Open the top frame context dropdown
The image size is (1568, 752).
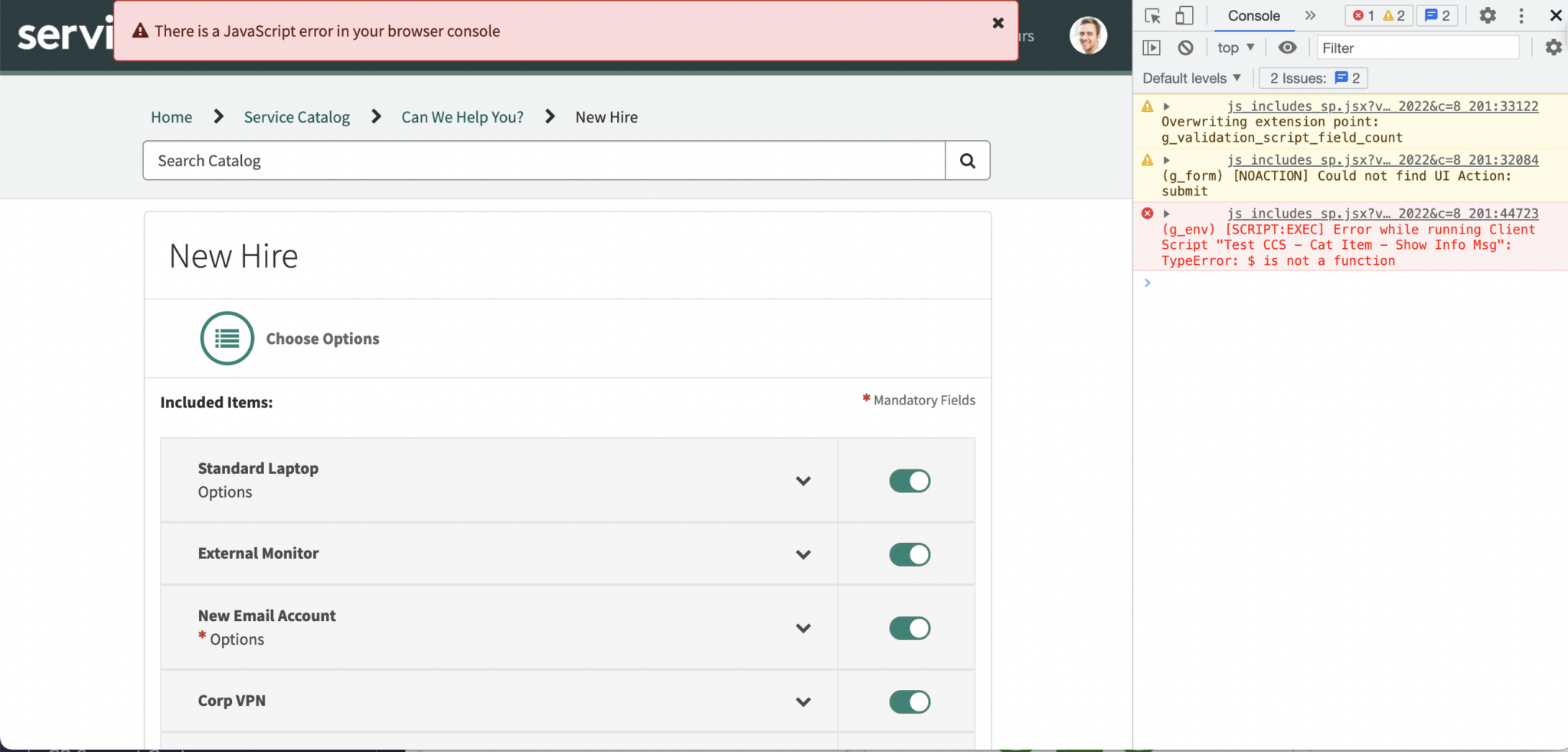[x=1235, y=47]
